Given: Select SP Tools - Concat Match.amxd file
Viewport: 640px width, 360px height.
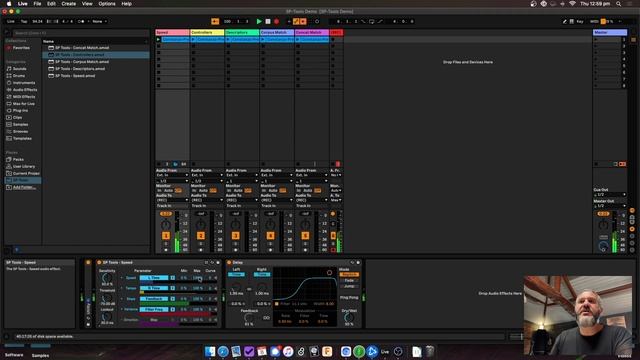Looking at the screenshot, I should tap(82, 47).
